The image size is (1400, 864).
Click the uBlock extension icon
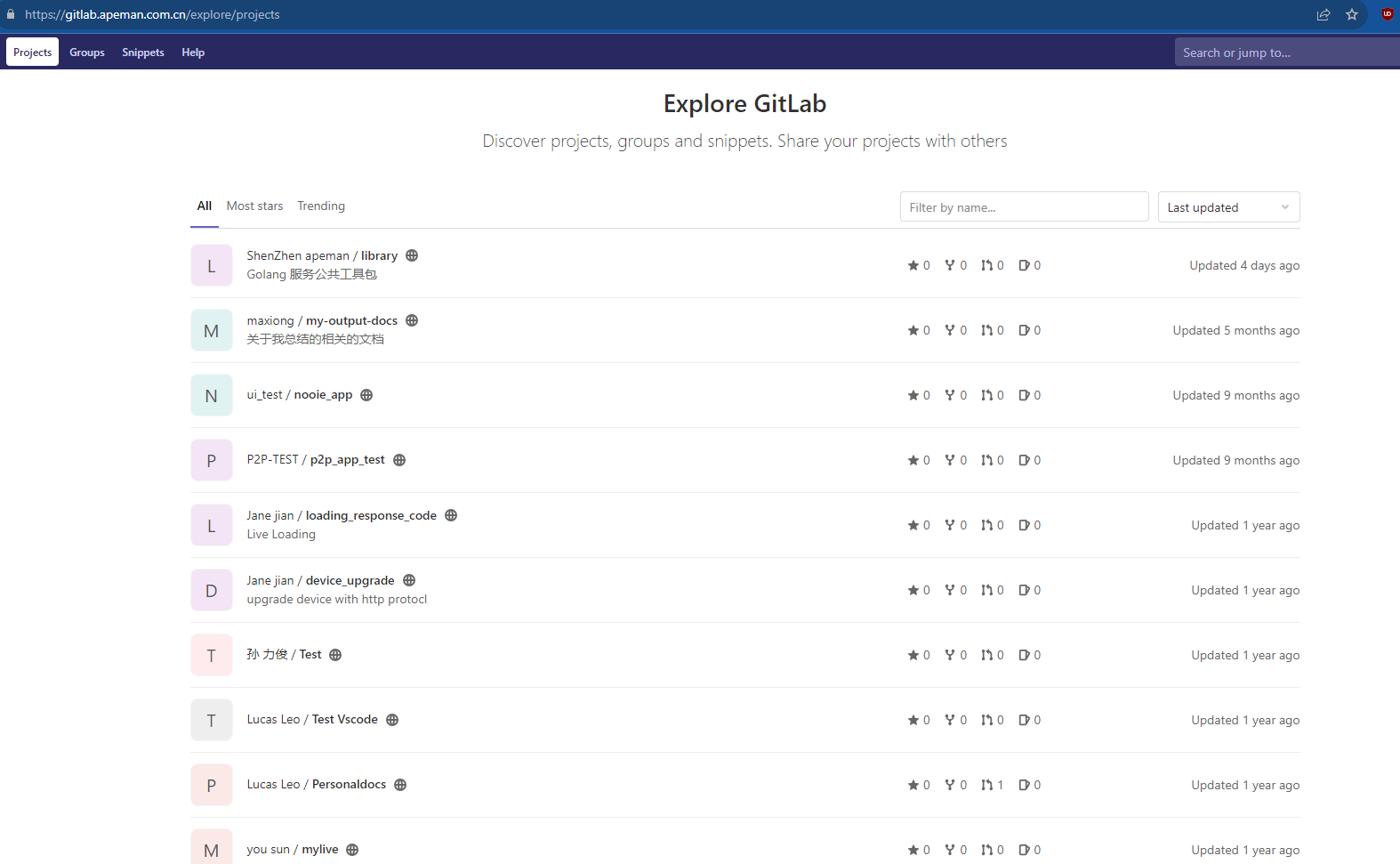coord(1388,13)
